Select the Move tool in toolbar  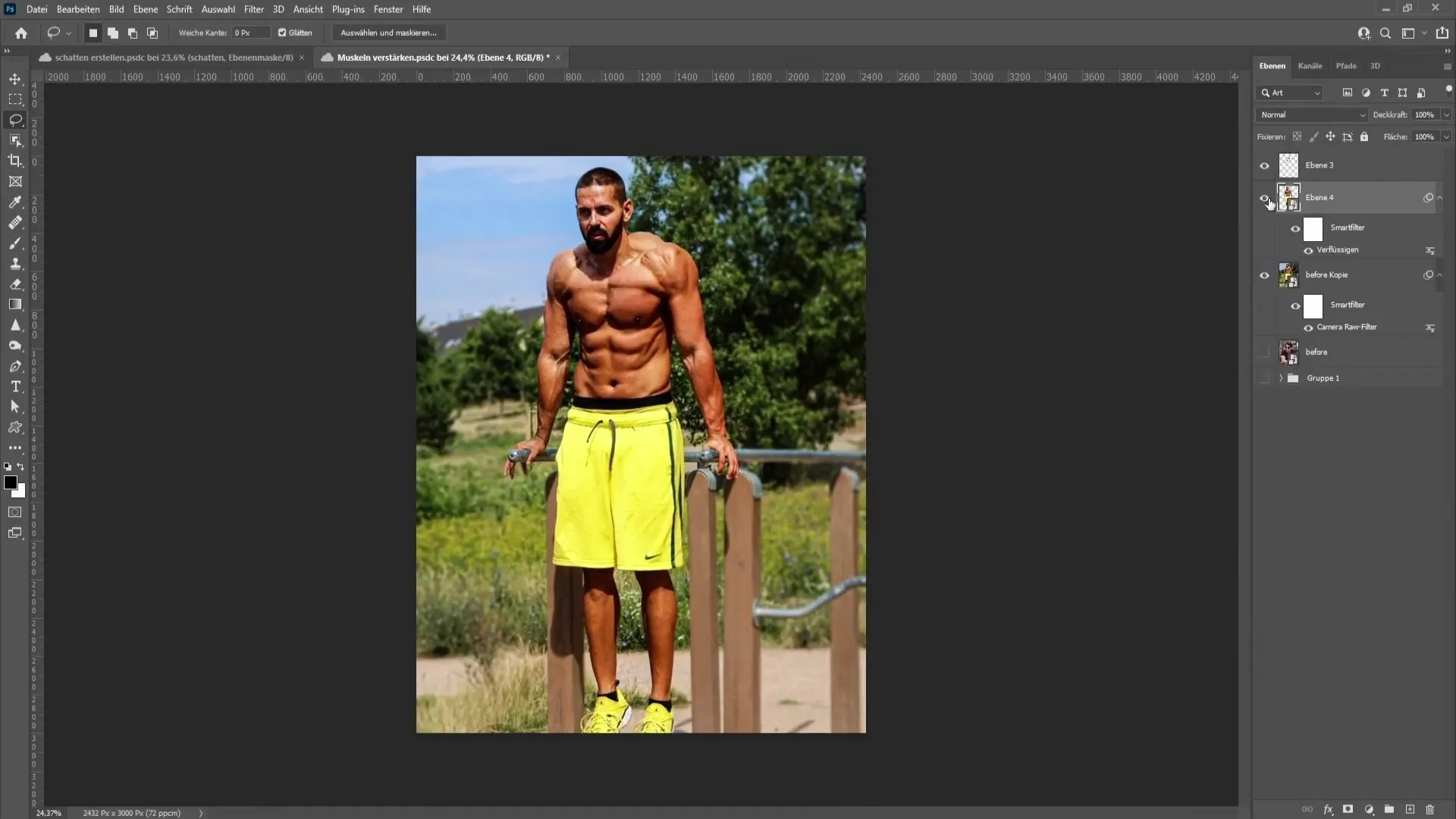coord(15,79)
